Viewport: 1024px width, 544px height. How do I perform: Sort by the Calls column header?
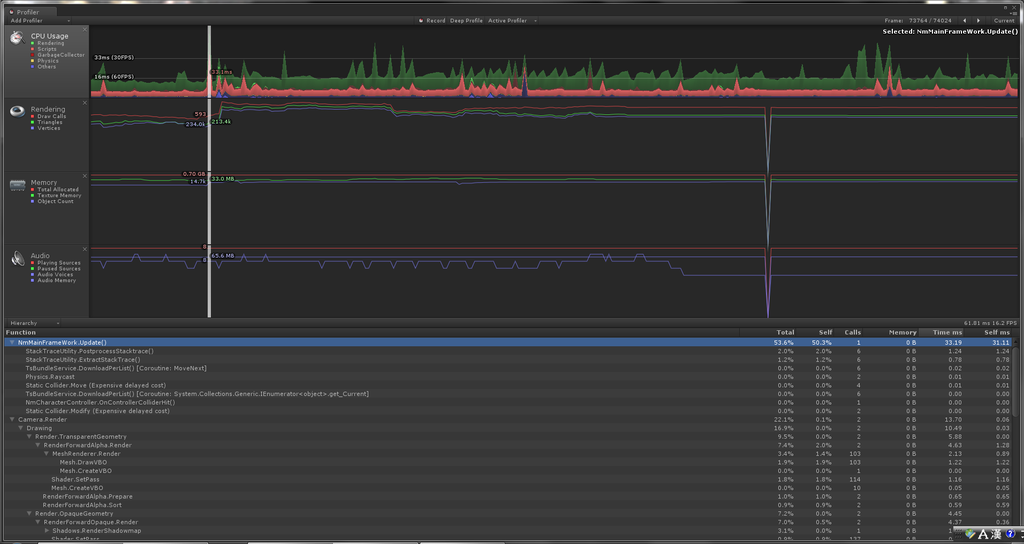pyautogui.click(x=852, y=332)
